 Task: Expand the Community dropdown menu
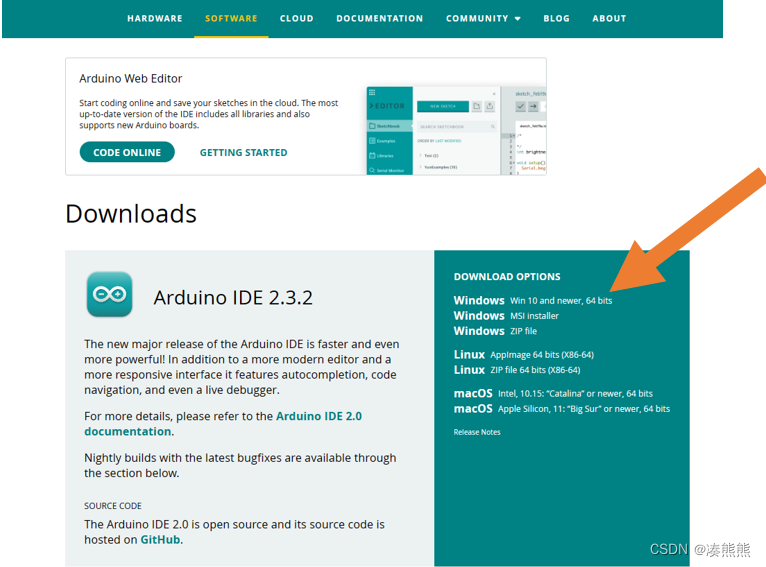click(483, 19)
